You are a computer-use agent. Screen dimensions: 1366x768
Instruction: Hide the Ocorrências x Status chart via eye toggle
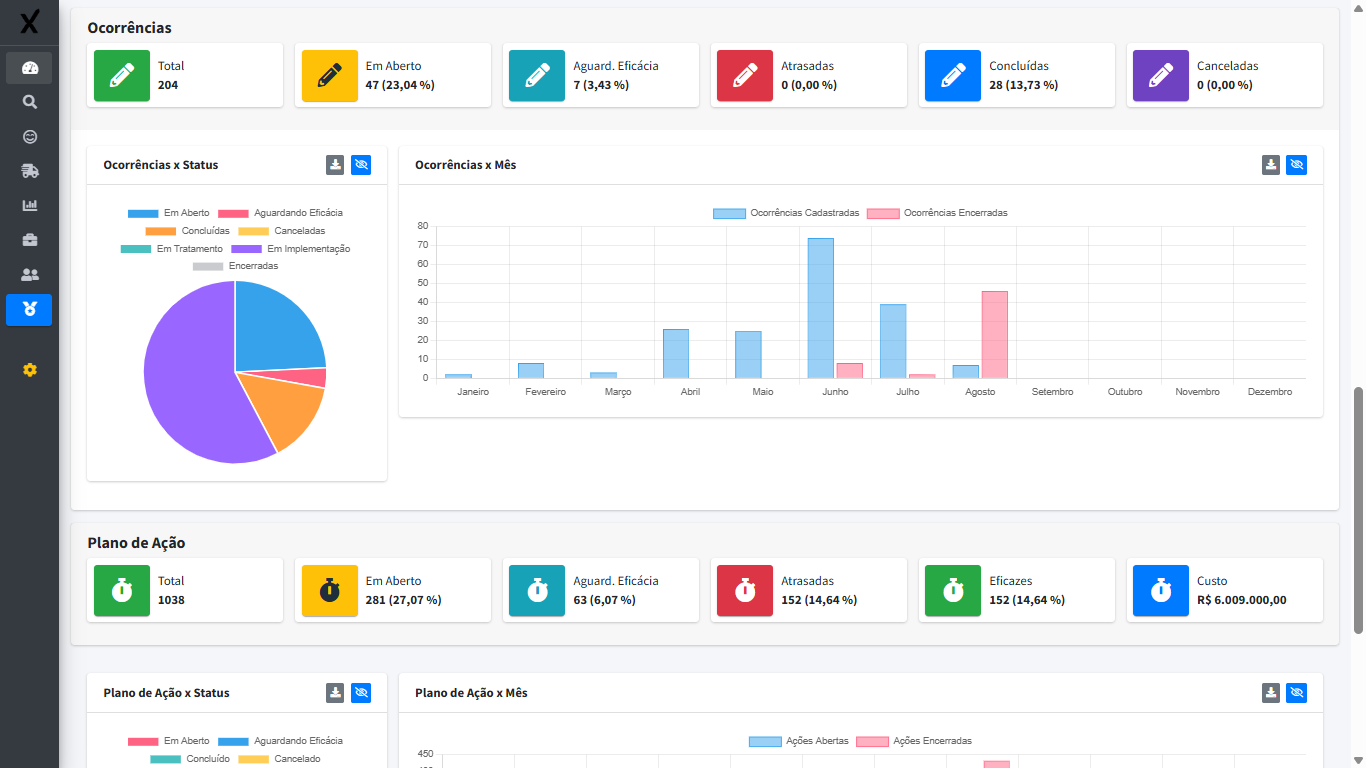(361, 164)
